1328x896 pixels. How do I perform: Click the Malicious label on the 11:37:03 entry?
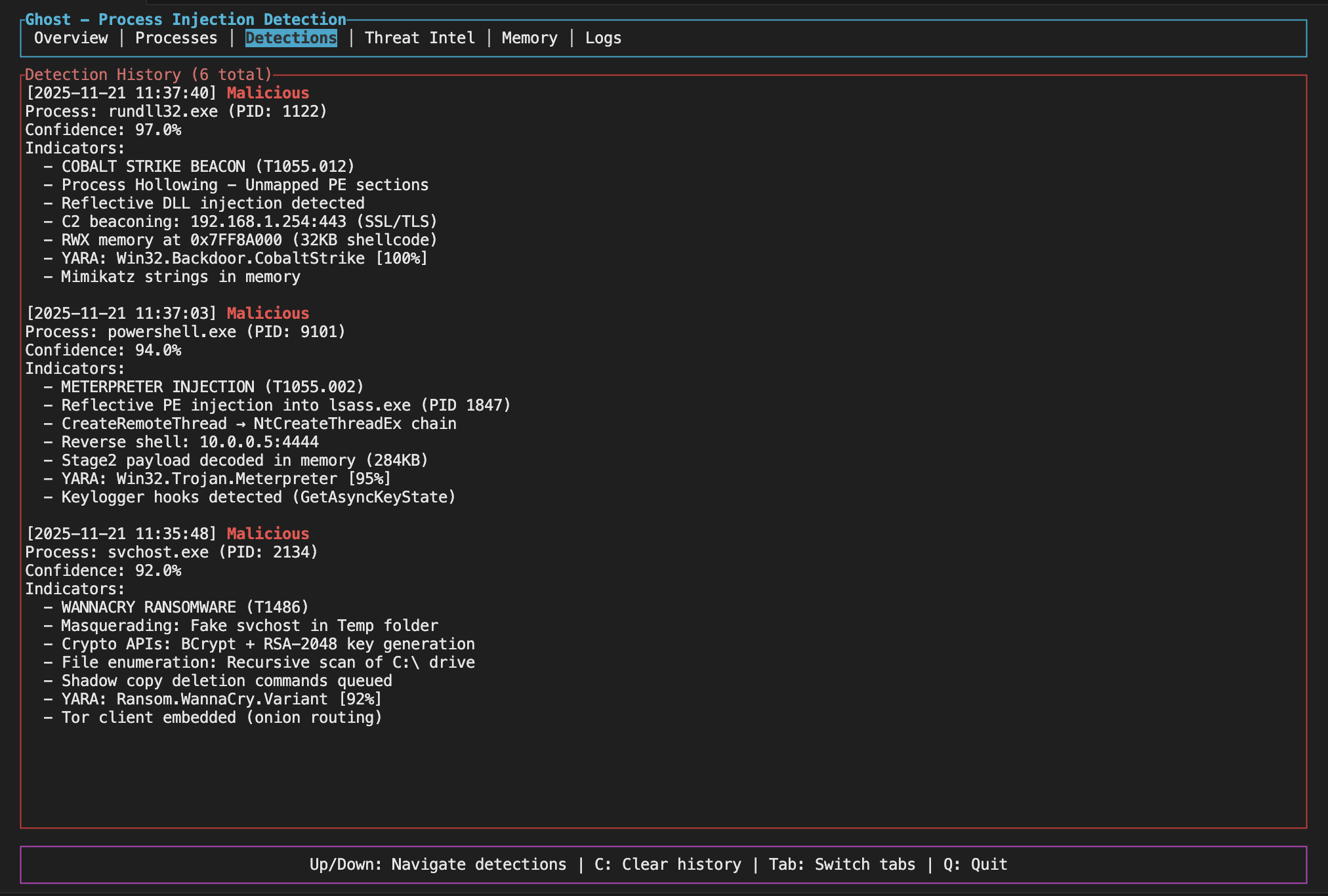point(268,314)
